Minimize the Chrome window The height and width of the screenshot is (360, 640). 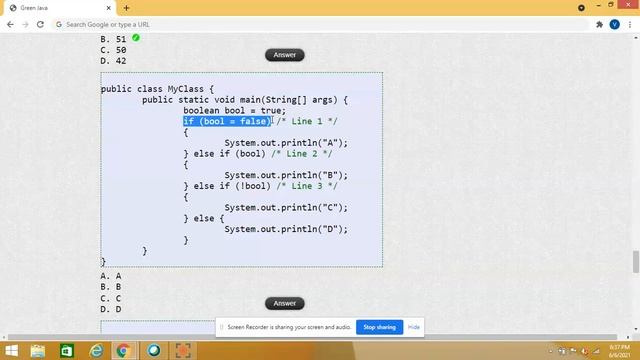tap(598, 5)
